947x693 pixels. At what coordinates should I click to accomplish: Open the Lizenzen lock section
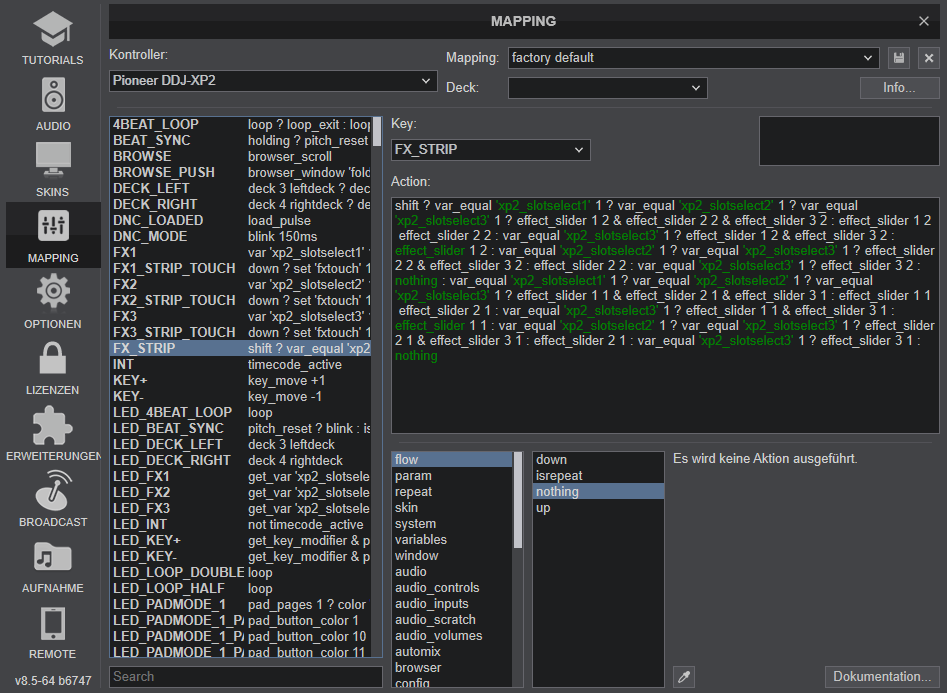53,367
